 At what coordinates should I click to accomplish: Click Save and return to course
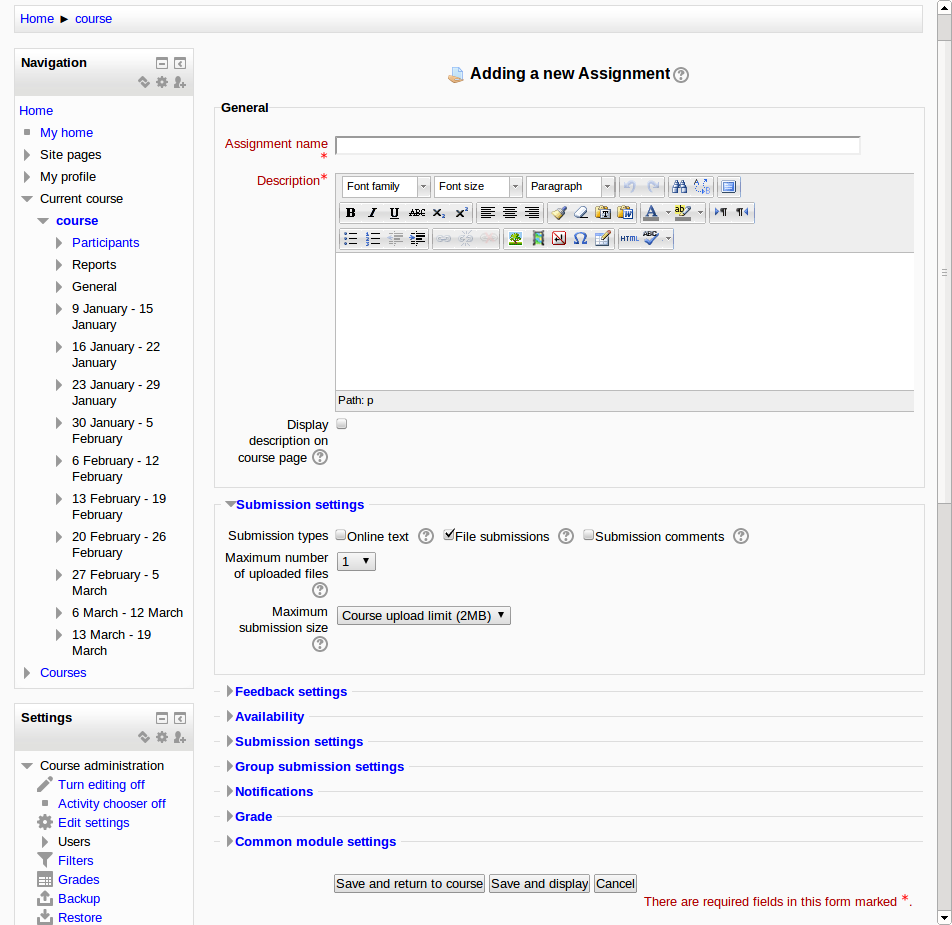[409, 884]
